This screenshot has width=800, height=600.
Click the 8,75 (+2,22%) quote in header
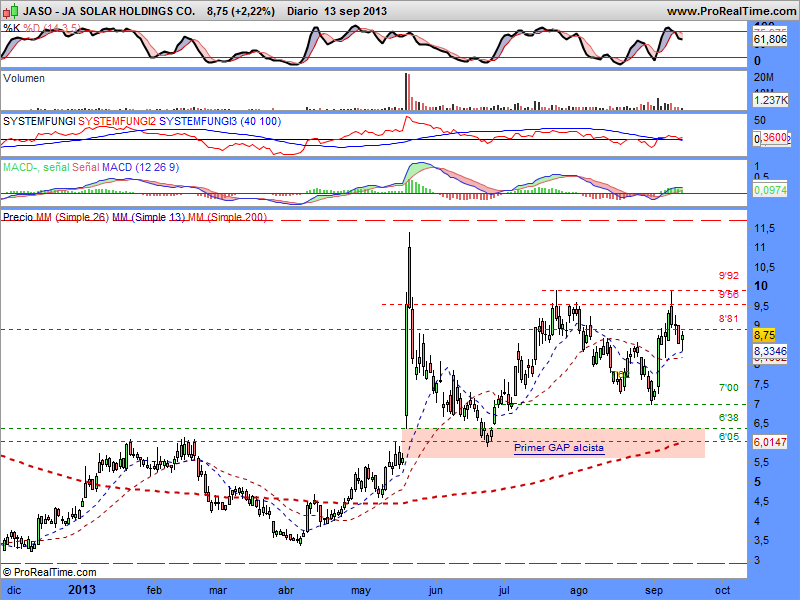[241, 11]
